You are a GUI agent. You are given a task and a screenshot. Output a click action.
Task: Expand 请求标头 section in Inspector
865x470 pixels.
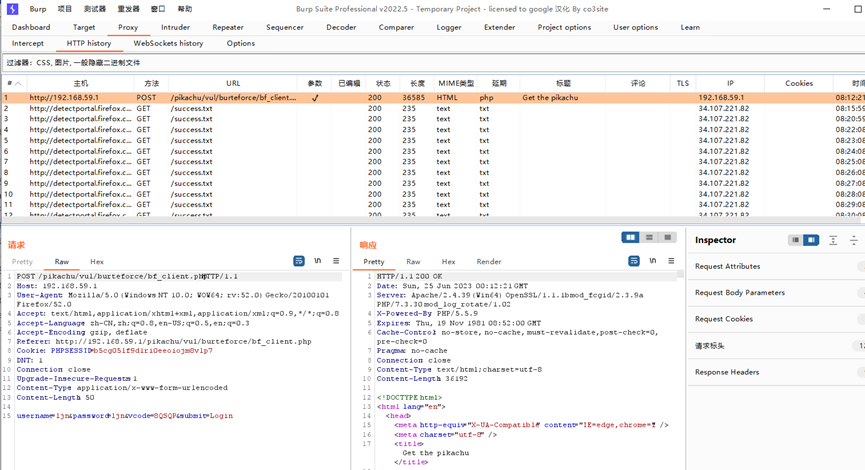tap(777, 346)
